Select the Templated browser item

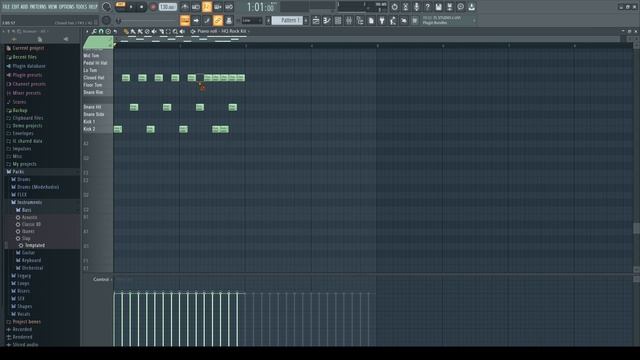tap(32, 246)
